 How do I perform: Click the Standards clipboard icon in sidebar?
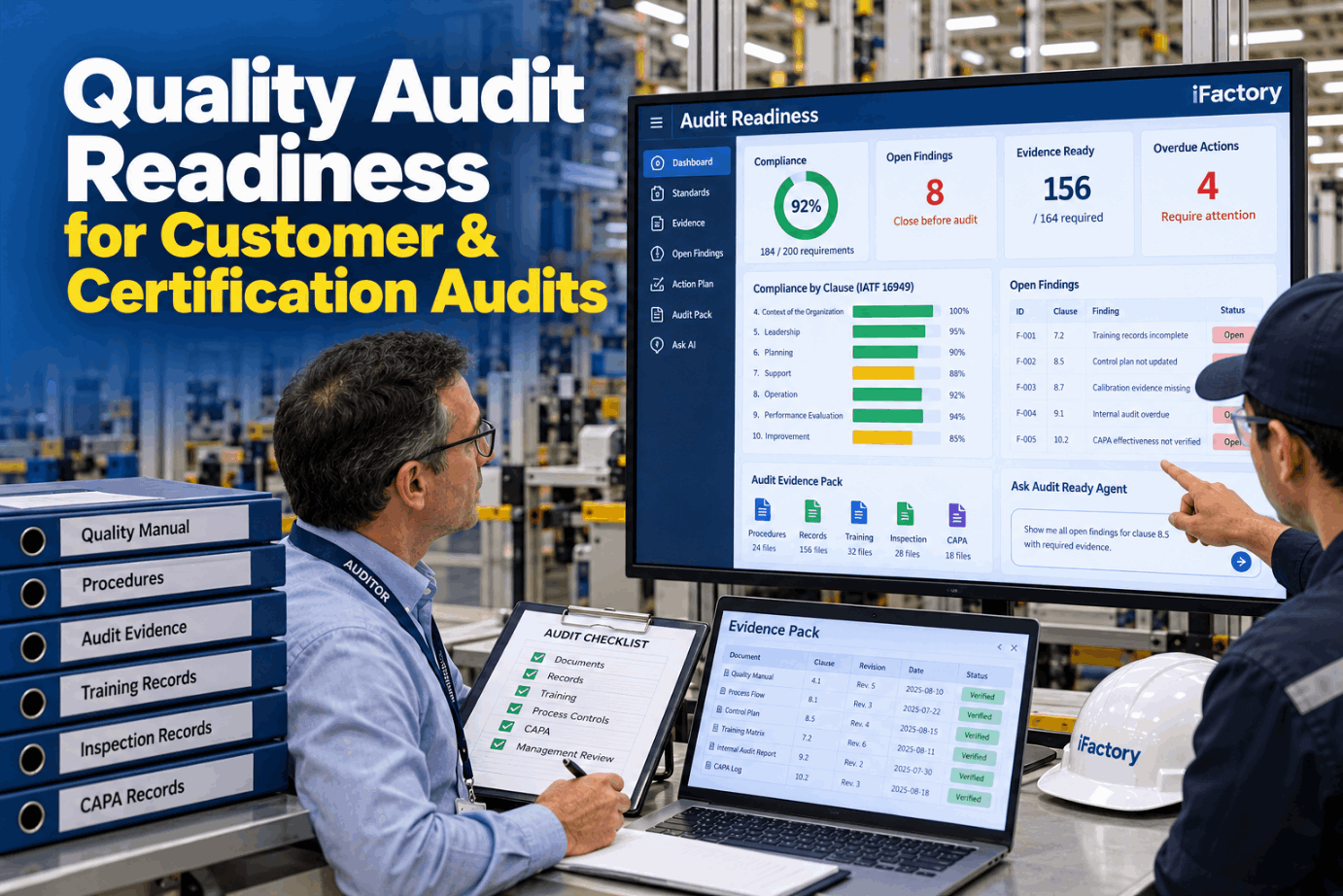pyautogui.click(x=658, y=193)
